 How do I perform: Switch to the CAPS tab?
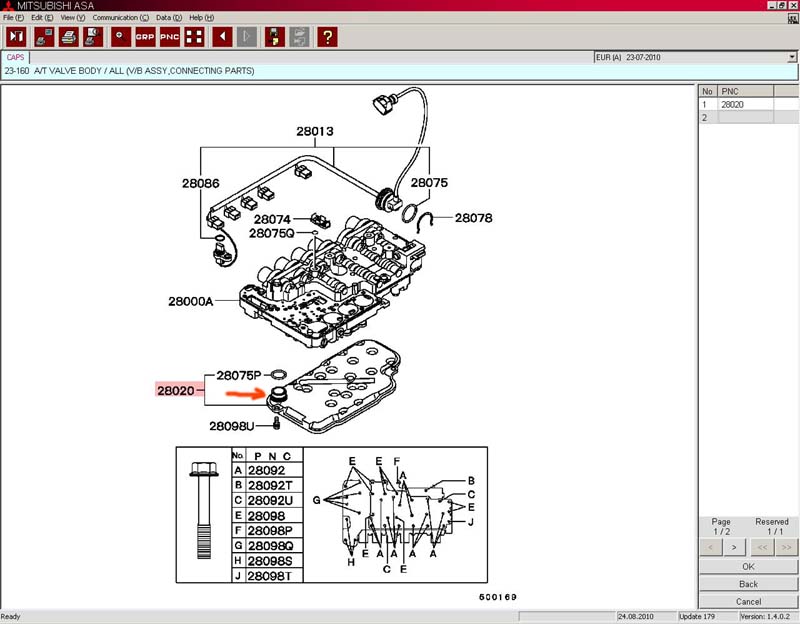pos(16,58)
